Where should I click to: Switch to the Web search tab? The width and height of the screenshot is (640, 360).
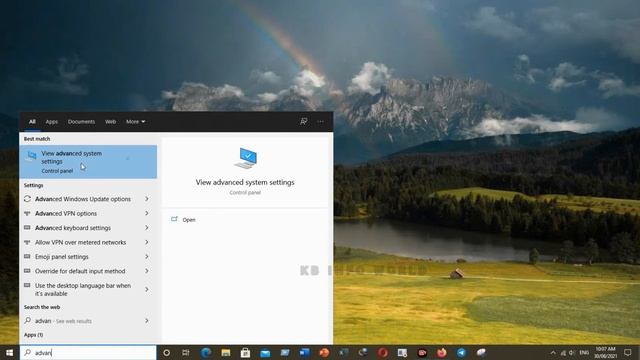point(110,122)
